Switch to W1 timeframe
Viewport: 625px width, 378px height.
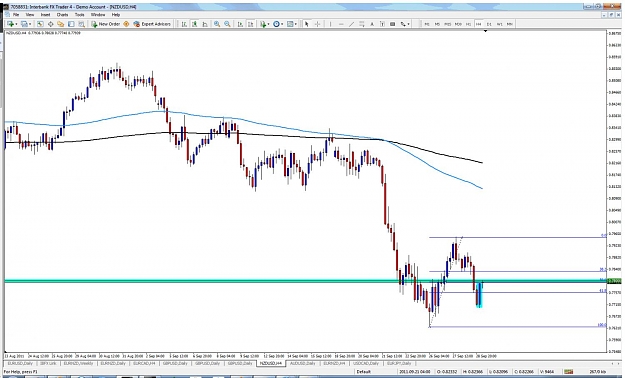click(499, 24)
